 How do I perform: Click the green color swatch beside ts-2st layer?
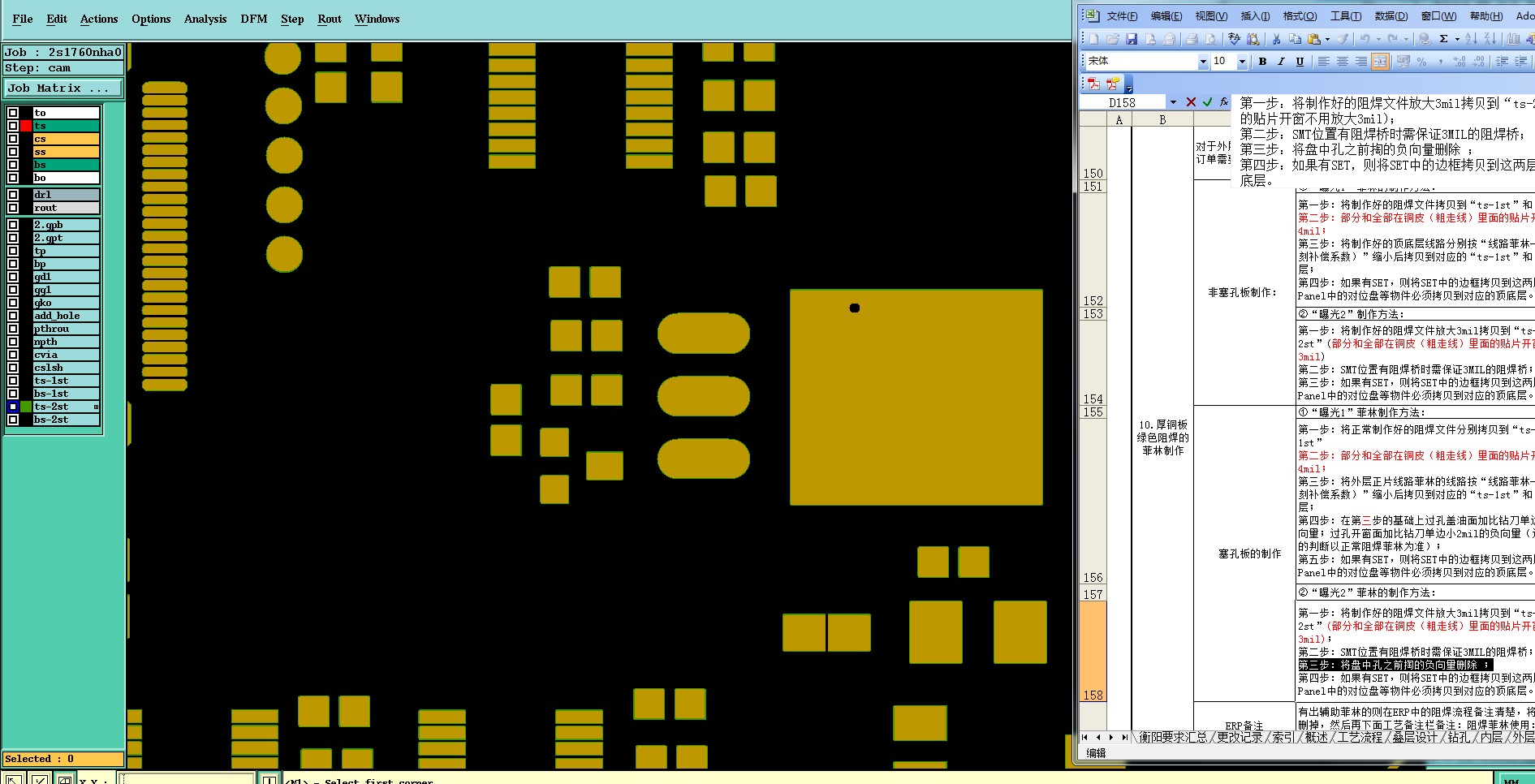pos(26,407)
